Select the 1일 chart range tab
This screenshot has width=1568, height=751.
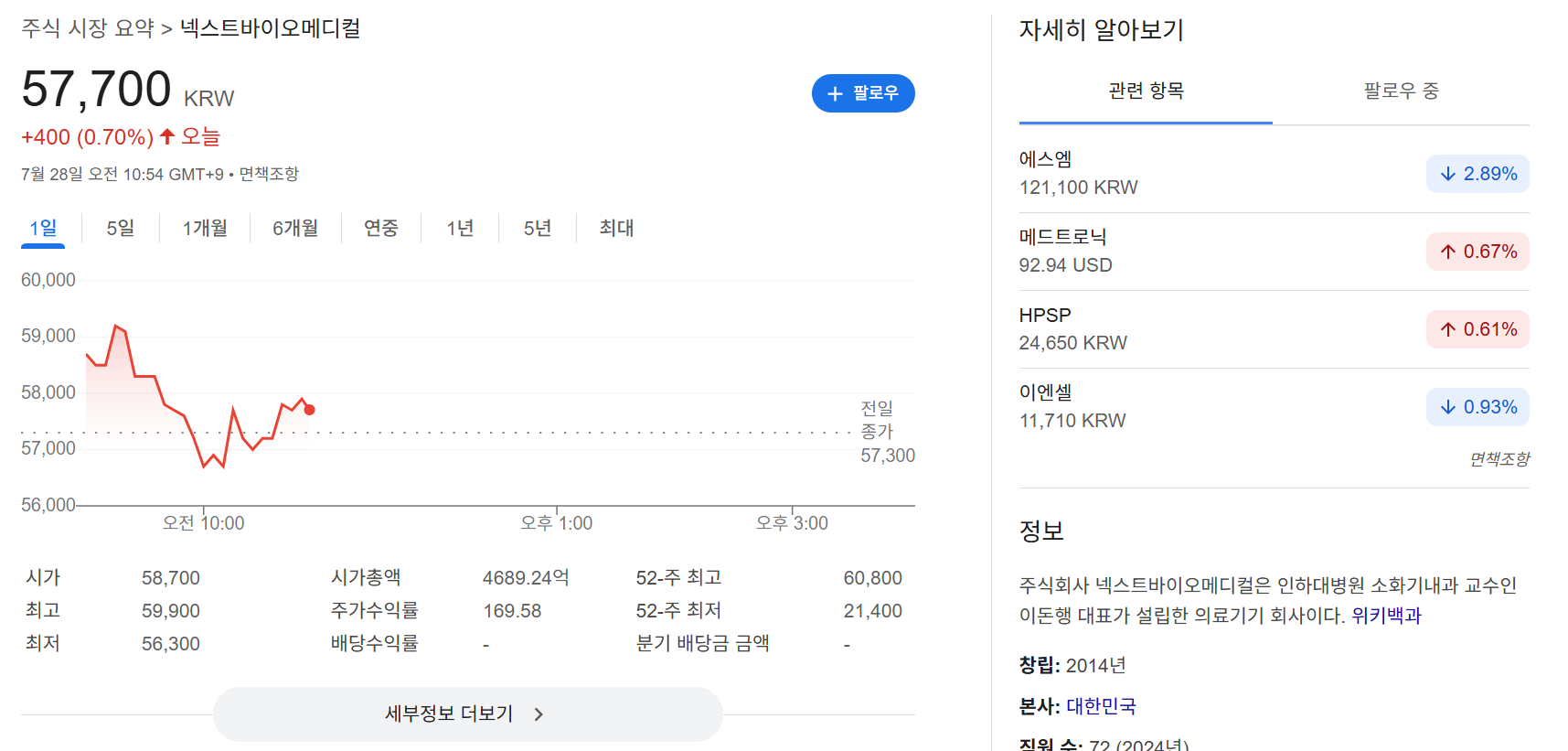tap(43, 229)
